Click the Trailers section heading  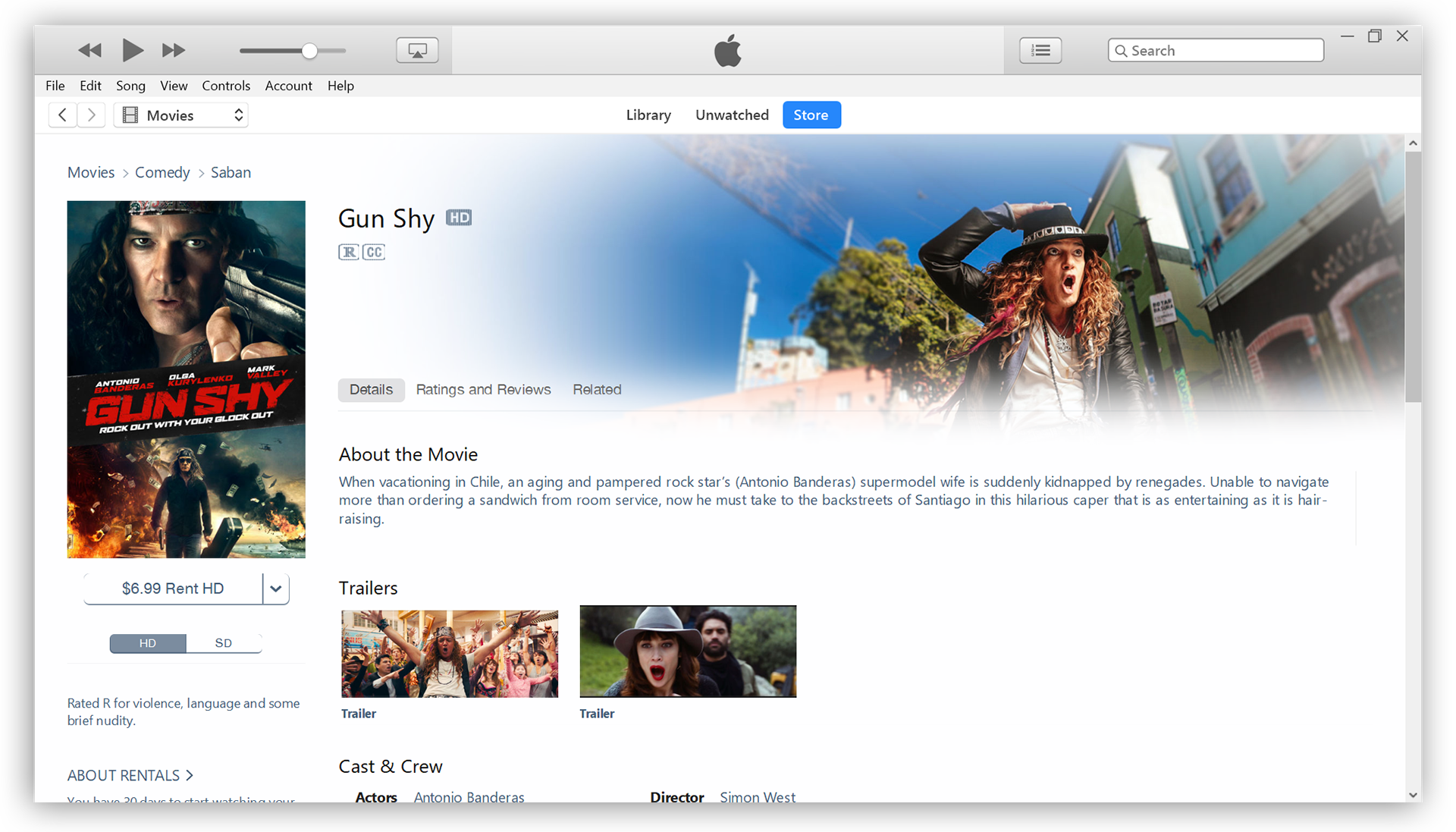(x=368, y=588)
